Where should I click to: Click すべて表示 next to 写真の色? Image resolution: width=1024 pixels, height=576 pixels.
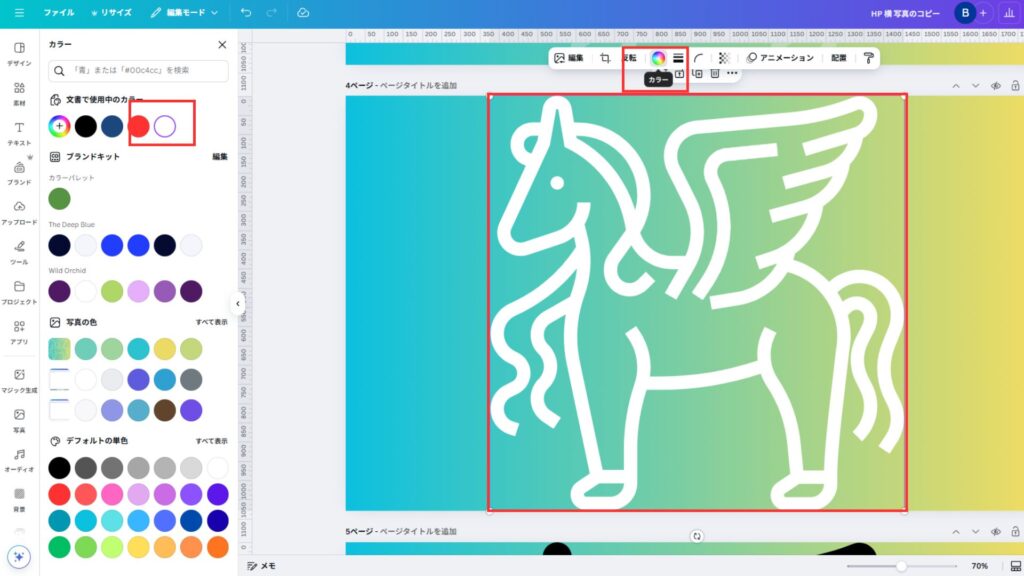[211, 322]
